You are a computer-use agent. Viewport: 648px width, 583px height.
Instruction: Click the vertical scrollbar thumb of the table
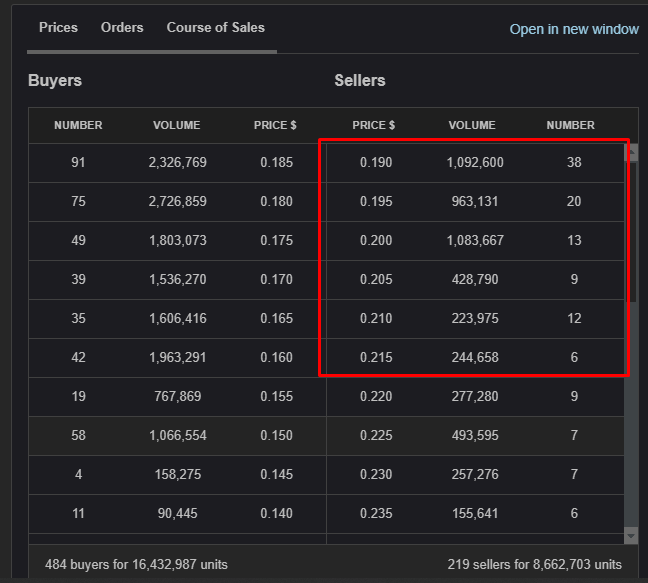[x=631, y=230]
